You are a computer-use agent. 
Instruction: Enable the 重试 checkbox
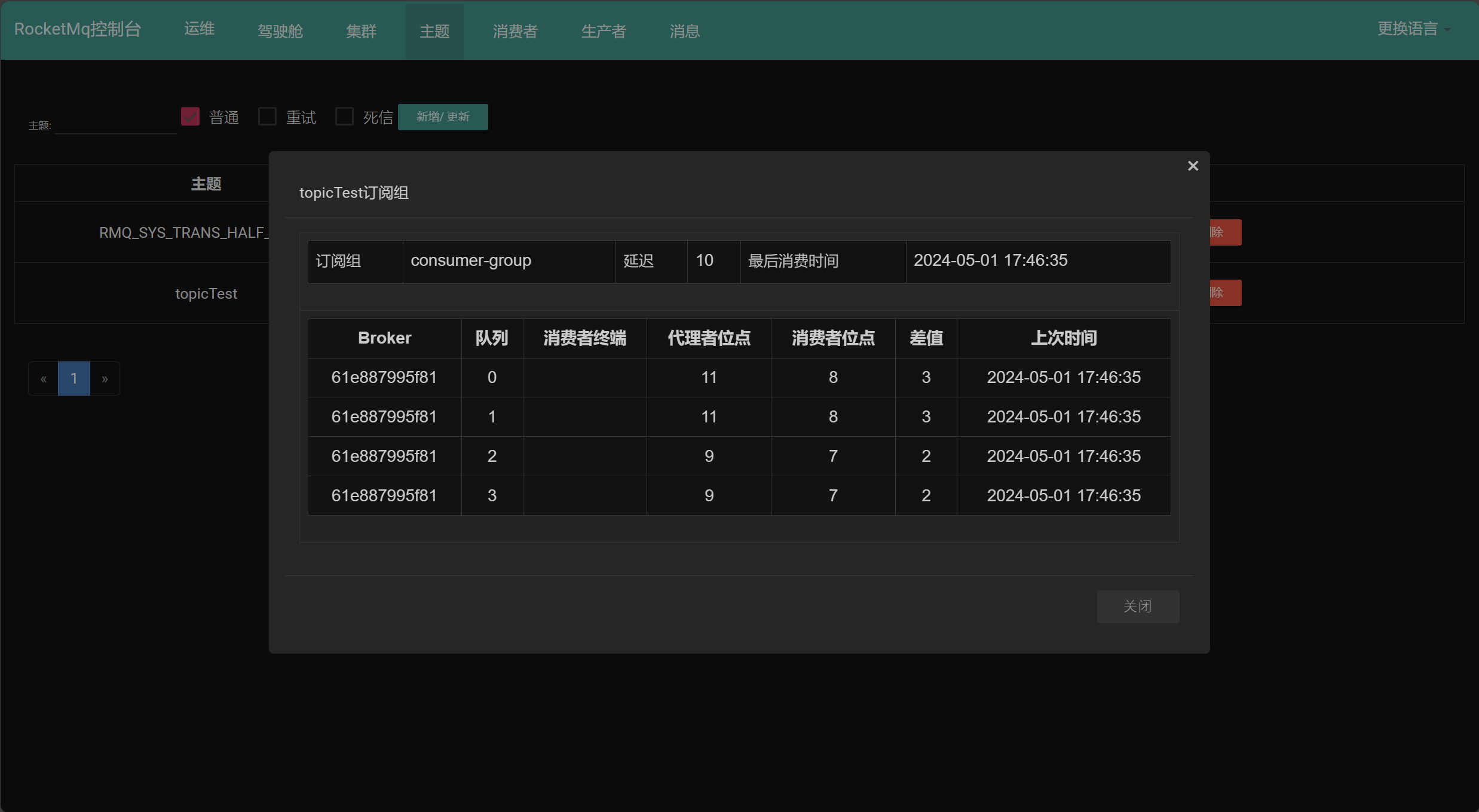tap(267, 116)
